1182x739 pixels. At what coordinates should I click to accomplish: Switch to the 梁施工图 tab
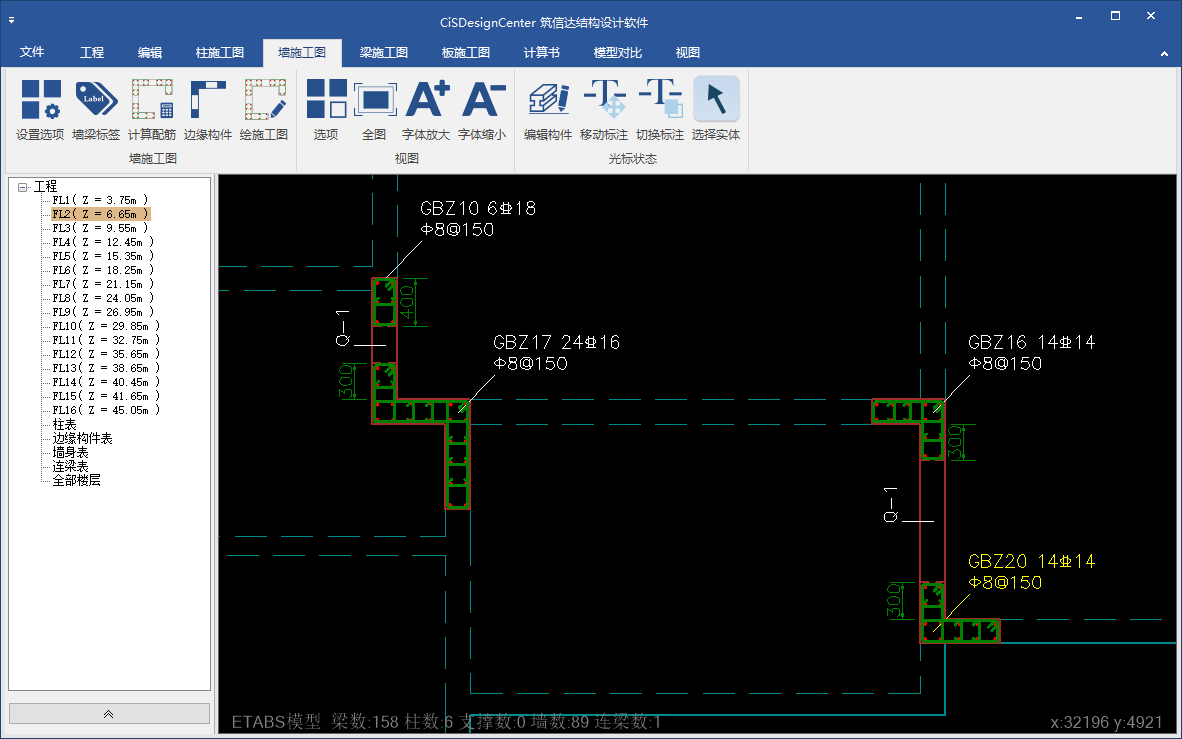click(x=384, y=53)
